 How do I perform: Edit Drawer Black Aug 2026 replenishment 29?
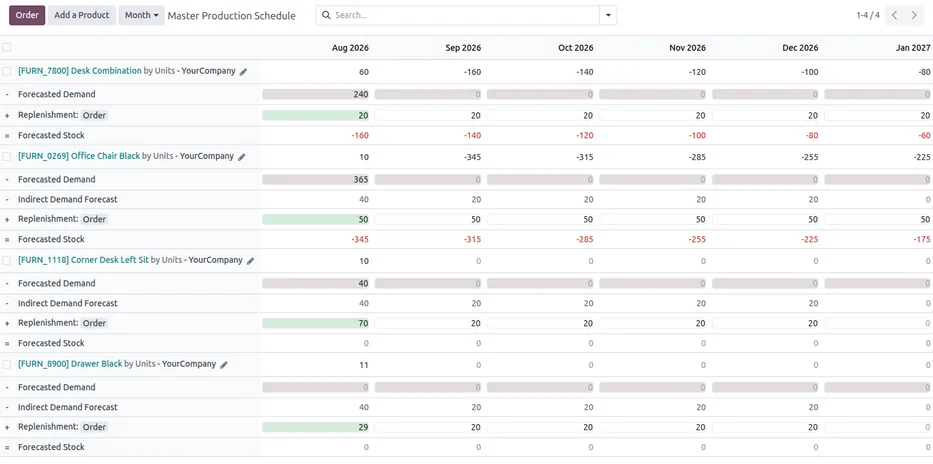point(315,427)
